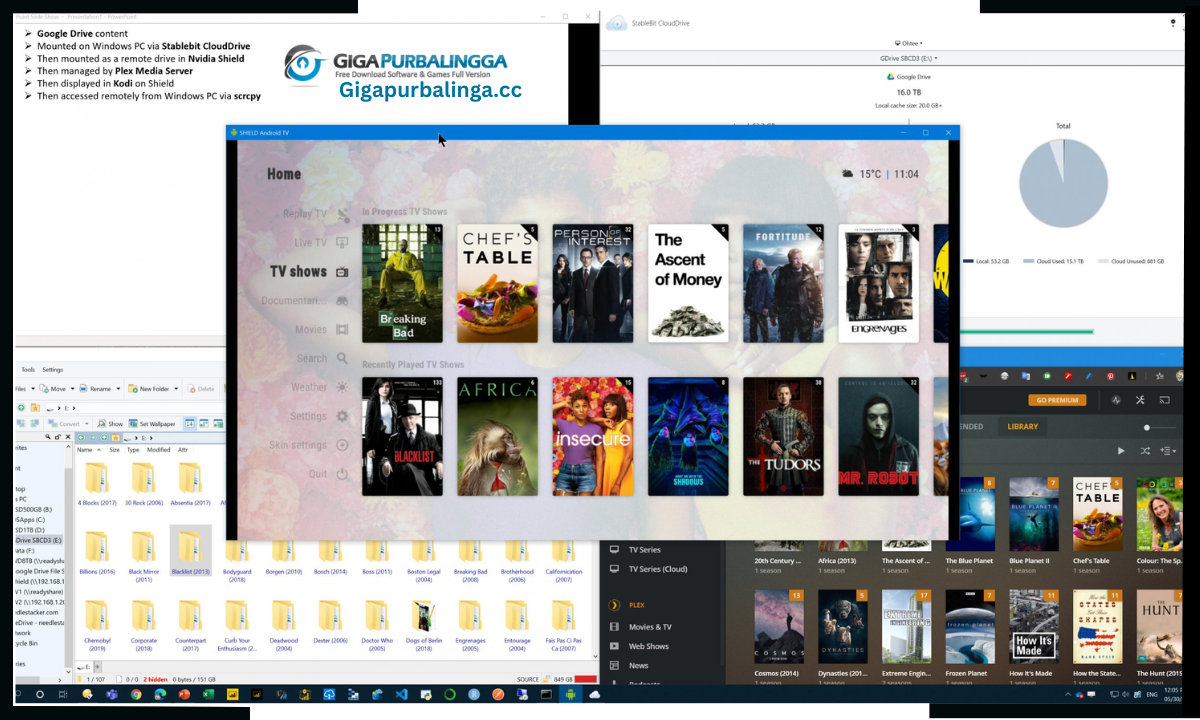This screenshot has height=720, width=1200.
Task: Select Drive SBCD3 (E:) in folder tree
Action: point(38,540)
